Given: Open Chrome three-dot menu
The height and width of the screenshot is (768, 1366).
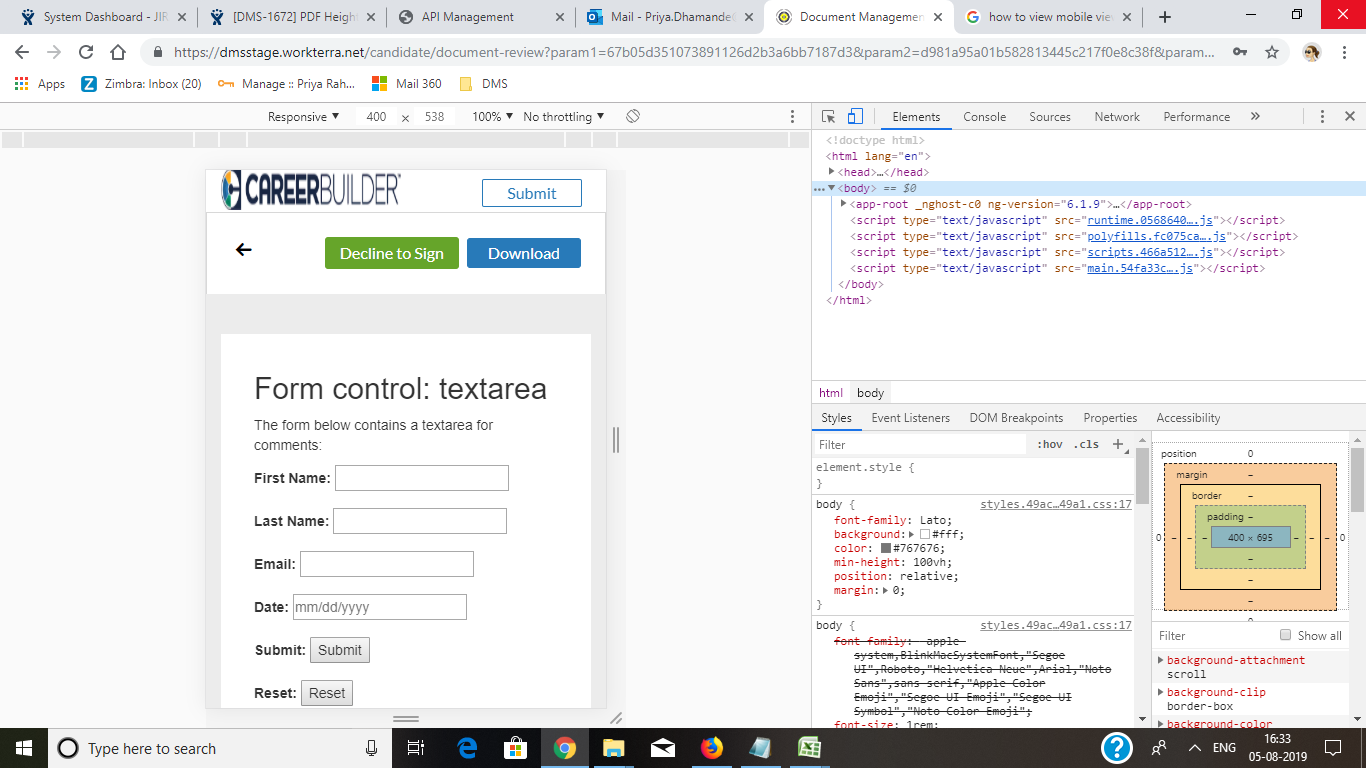Looking at the screenshot, I should pyautogui.click(x=1345, y=52).
